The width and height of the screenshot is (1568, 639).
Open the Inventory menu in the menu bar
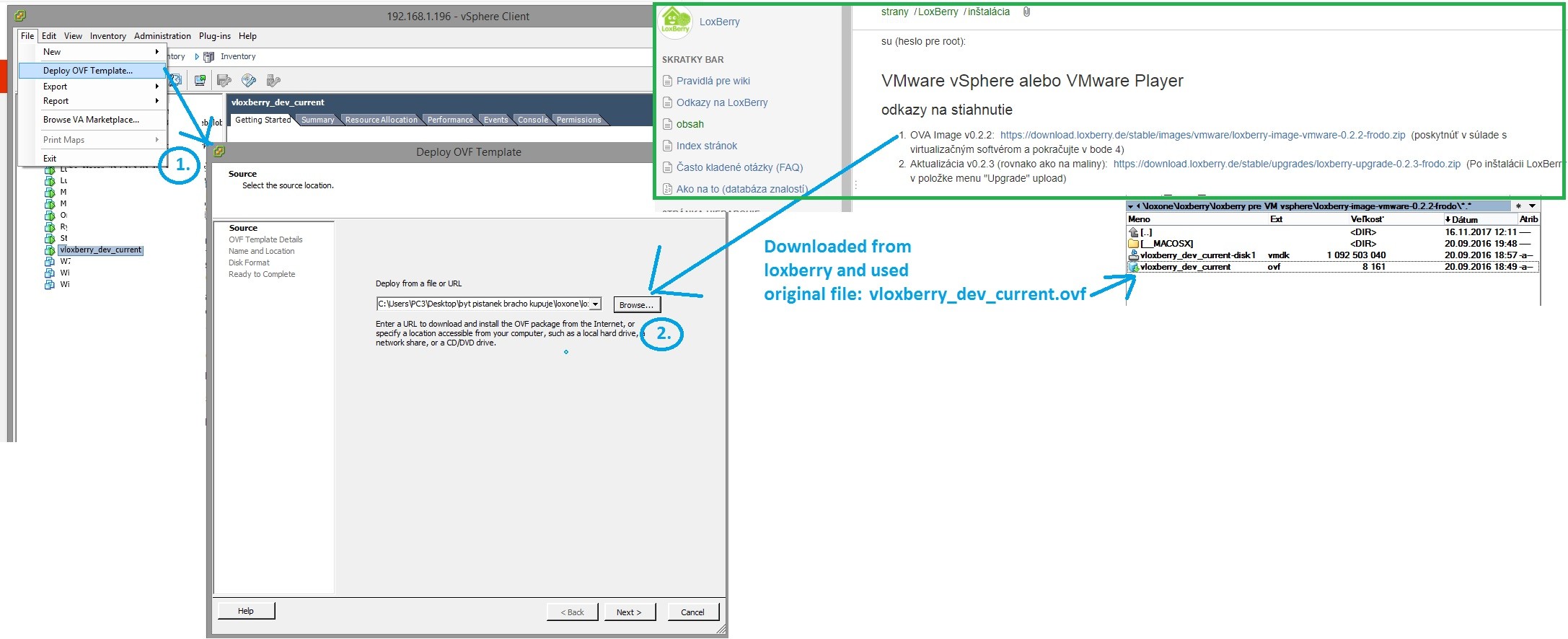point(108,36)
